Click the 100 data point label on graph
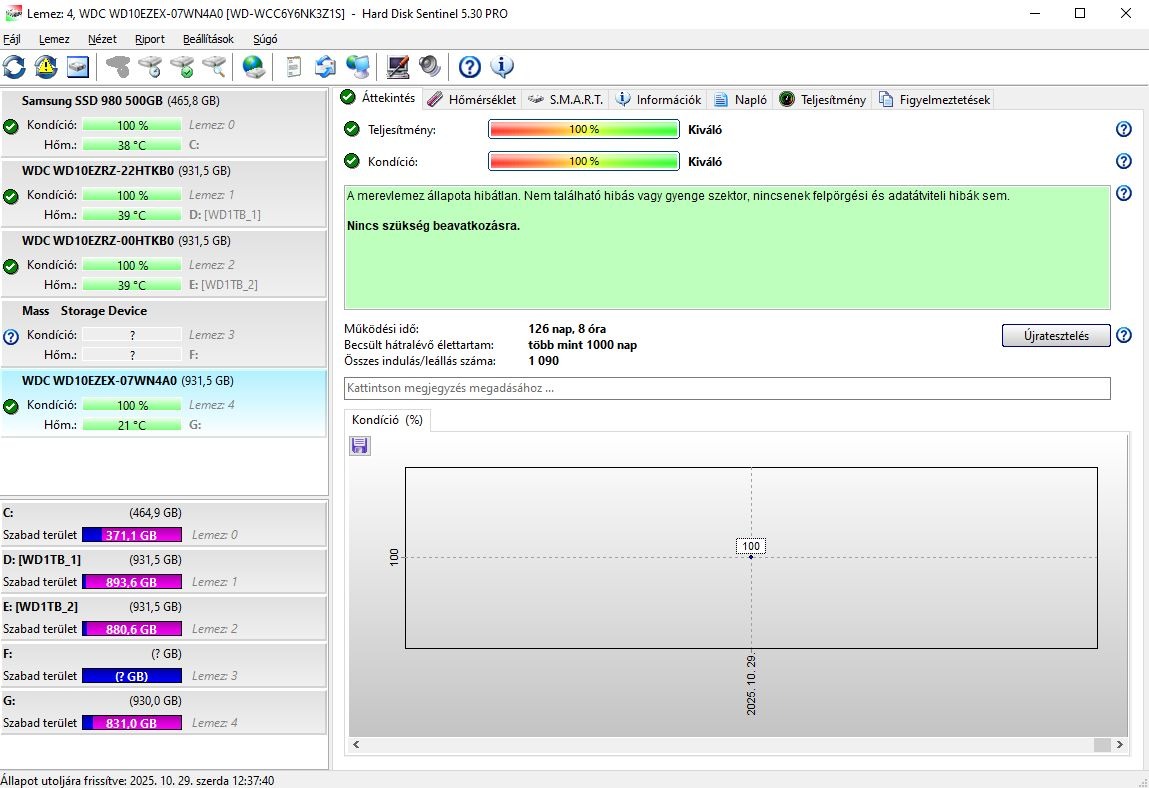 click(x=751, y=546)
